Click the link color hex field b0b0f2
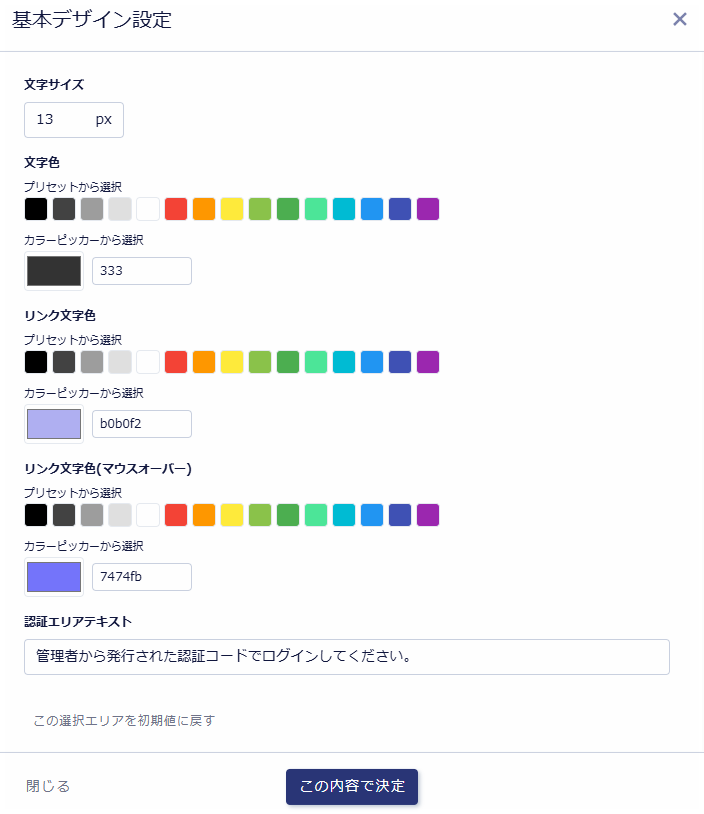 click(x=141, y=424)
